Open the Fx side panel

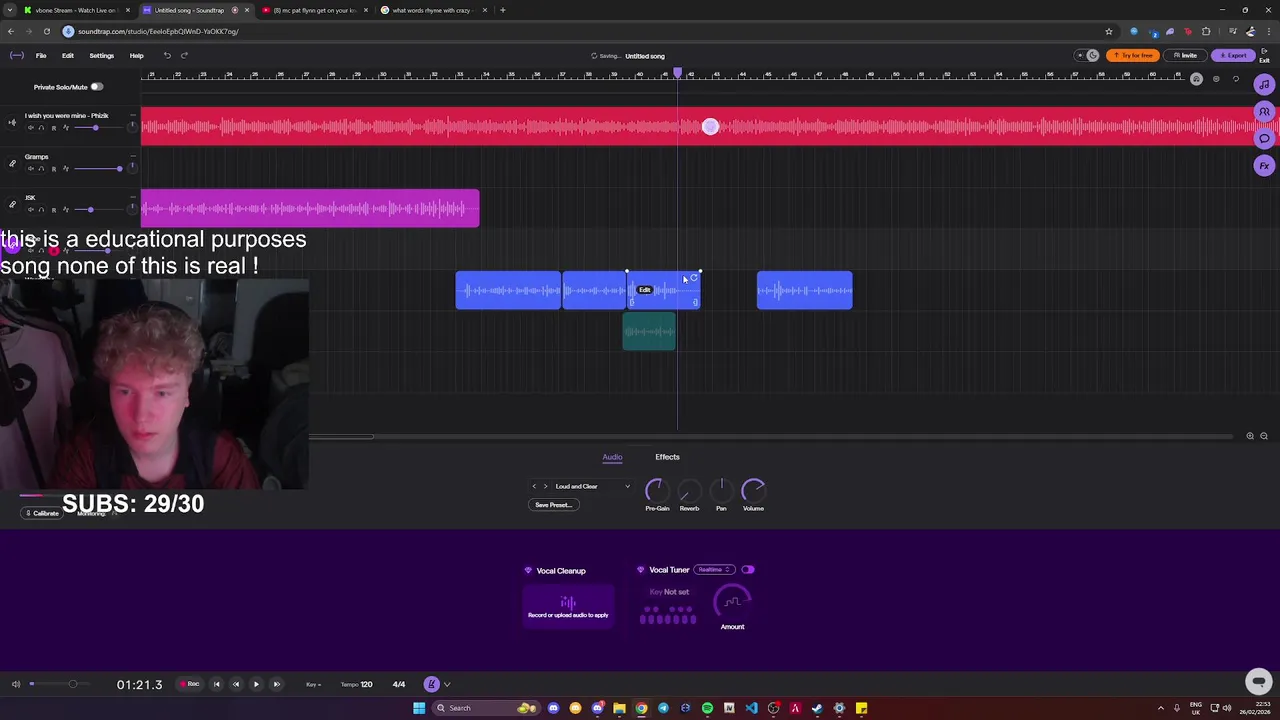coord(1265,166)
